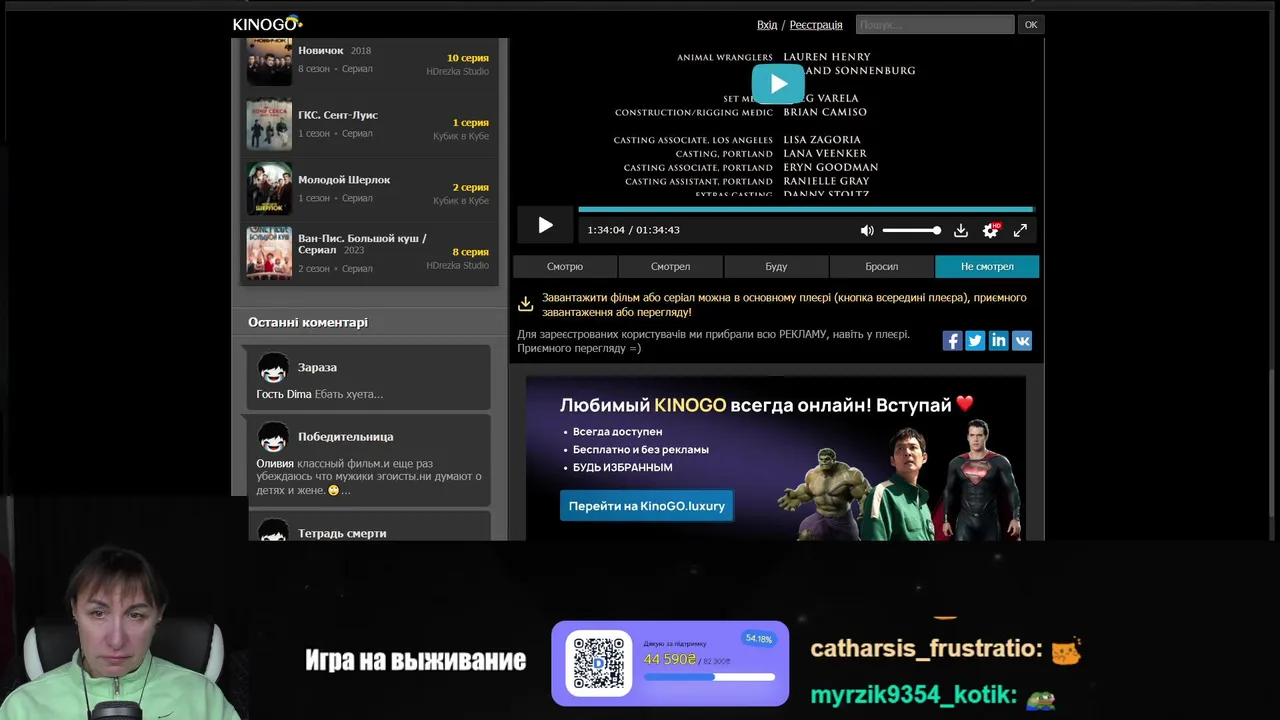The width and height of the screenshot is (1280, 720).
Task: Select the Смотрел tab
Action: point(670,266)
